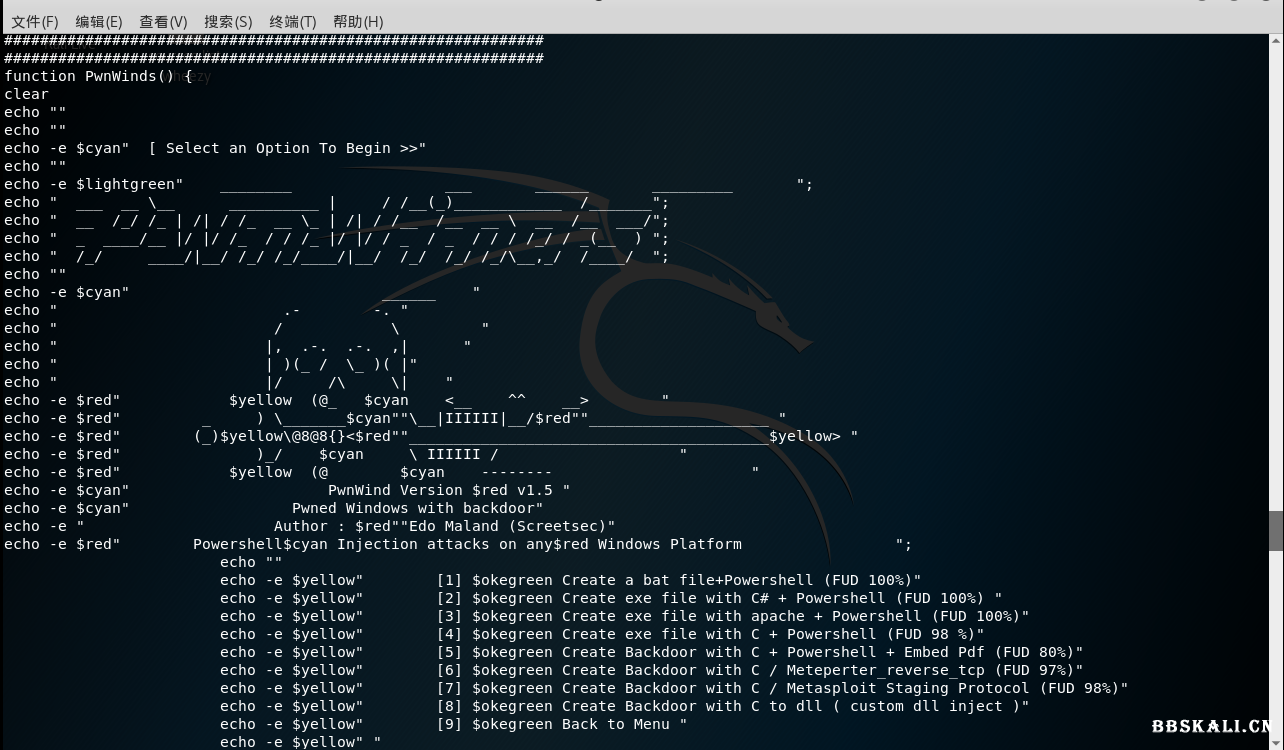Click option [5] Embed Pdf backdoor line
1284x750 pixels.
(x=760, y=652)
